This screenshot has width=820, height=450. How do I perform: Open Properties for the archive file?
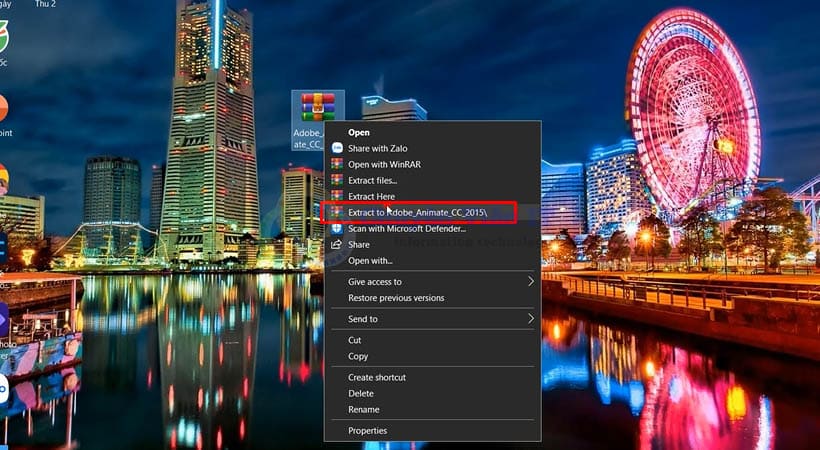[367, 430]
